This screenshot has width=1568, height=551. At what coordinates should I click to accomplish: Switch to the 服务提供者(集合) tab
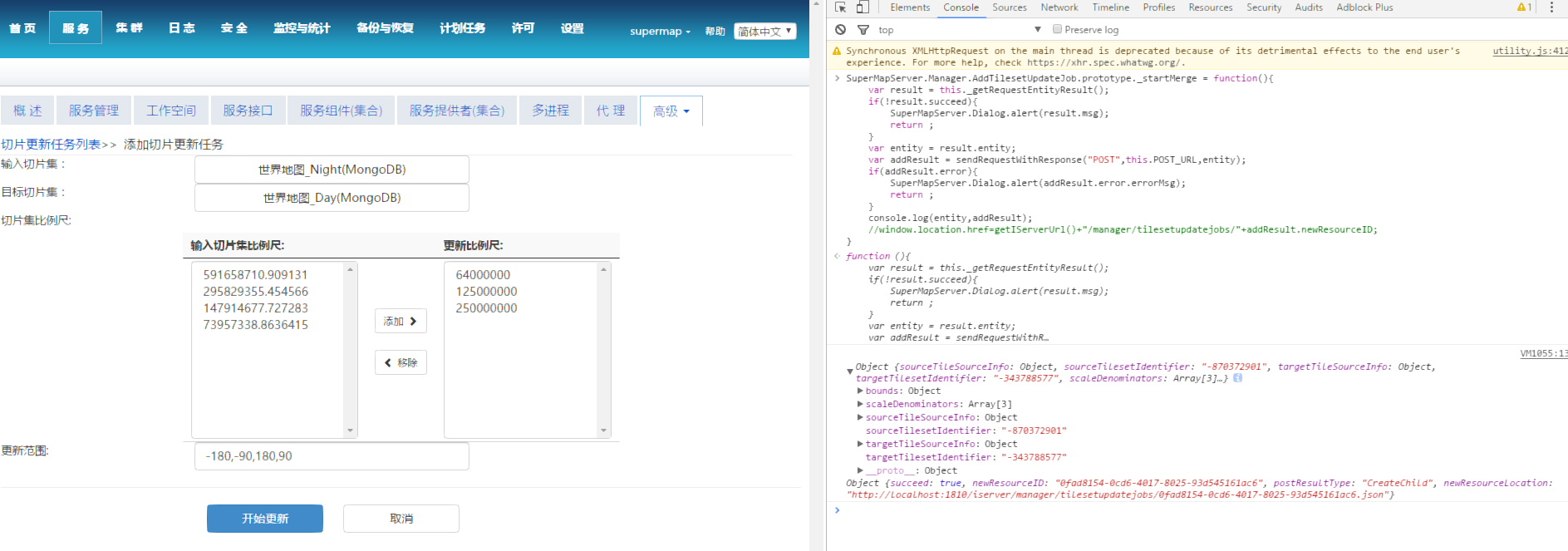[x=457, y=111]
